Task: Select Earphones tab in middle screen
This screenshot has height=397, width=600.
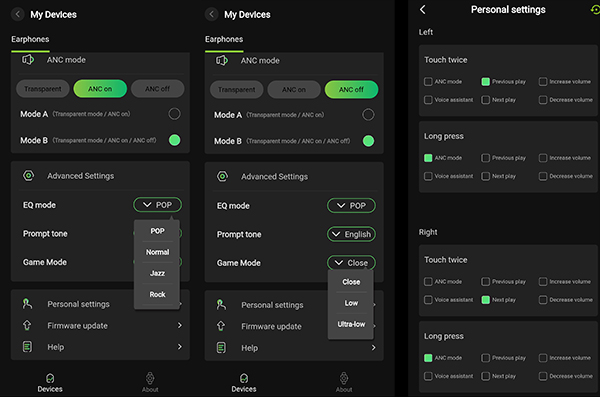Action: point(224,39)
